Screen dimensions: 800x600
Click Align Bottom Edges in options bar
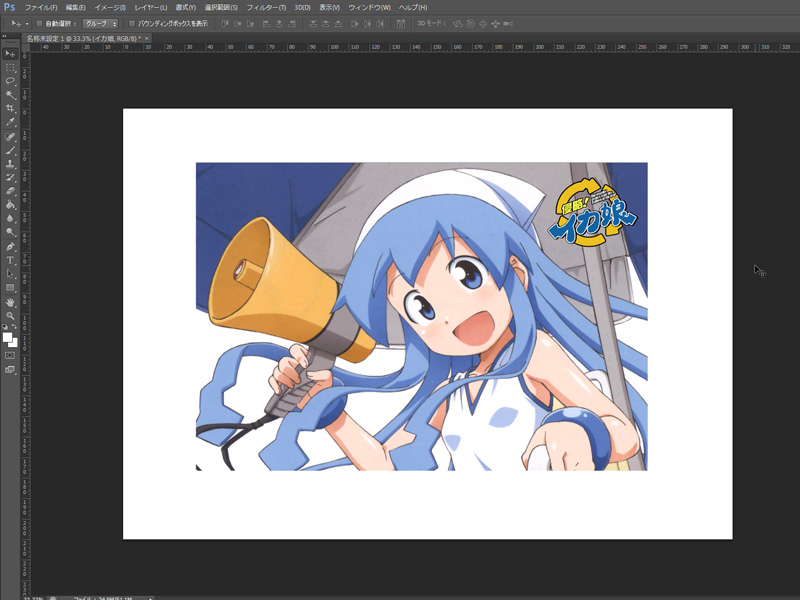point(250,23)
